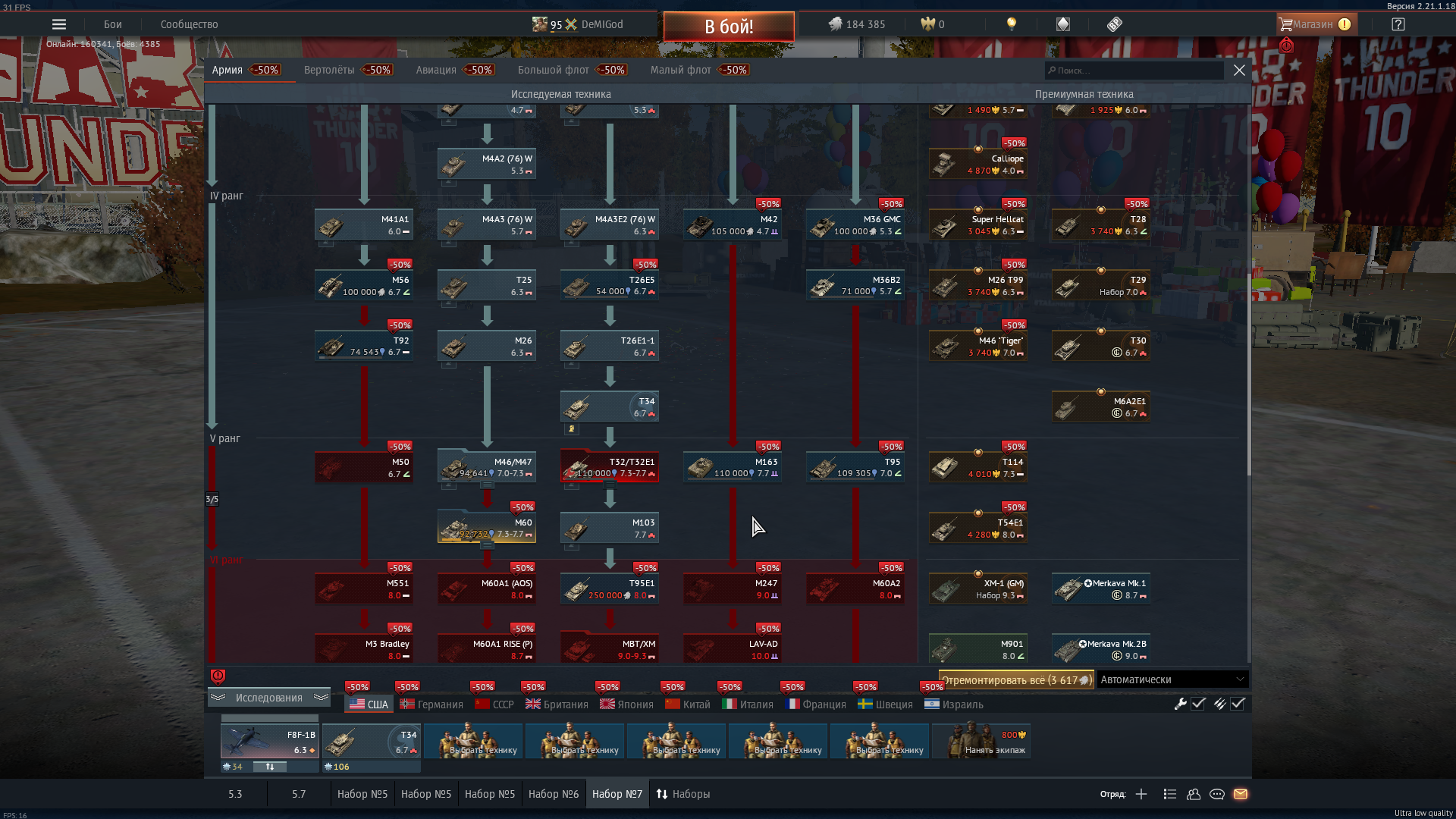Screen dimensions: 1456x819
Task: Open the Сообщество menu
Action: pos(189,24)
